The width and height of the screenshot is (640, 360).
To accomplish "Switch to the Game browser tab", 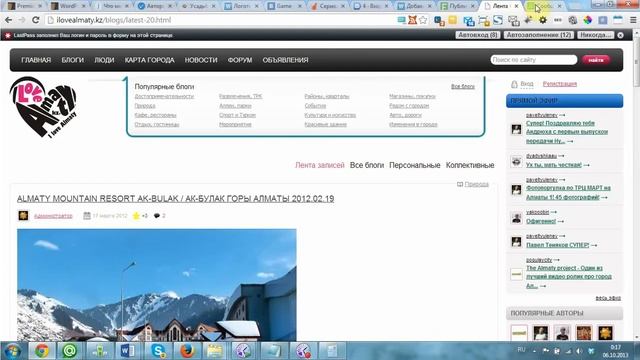I will click(x=283, y=6).
